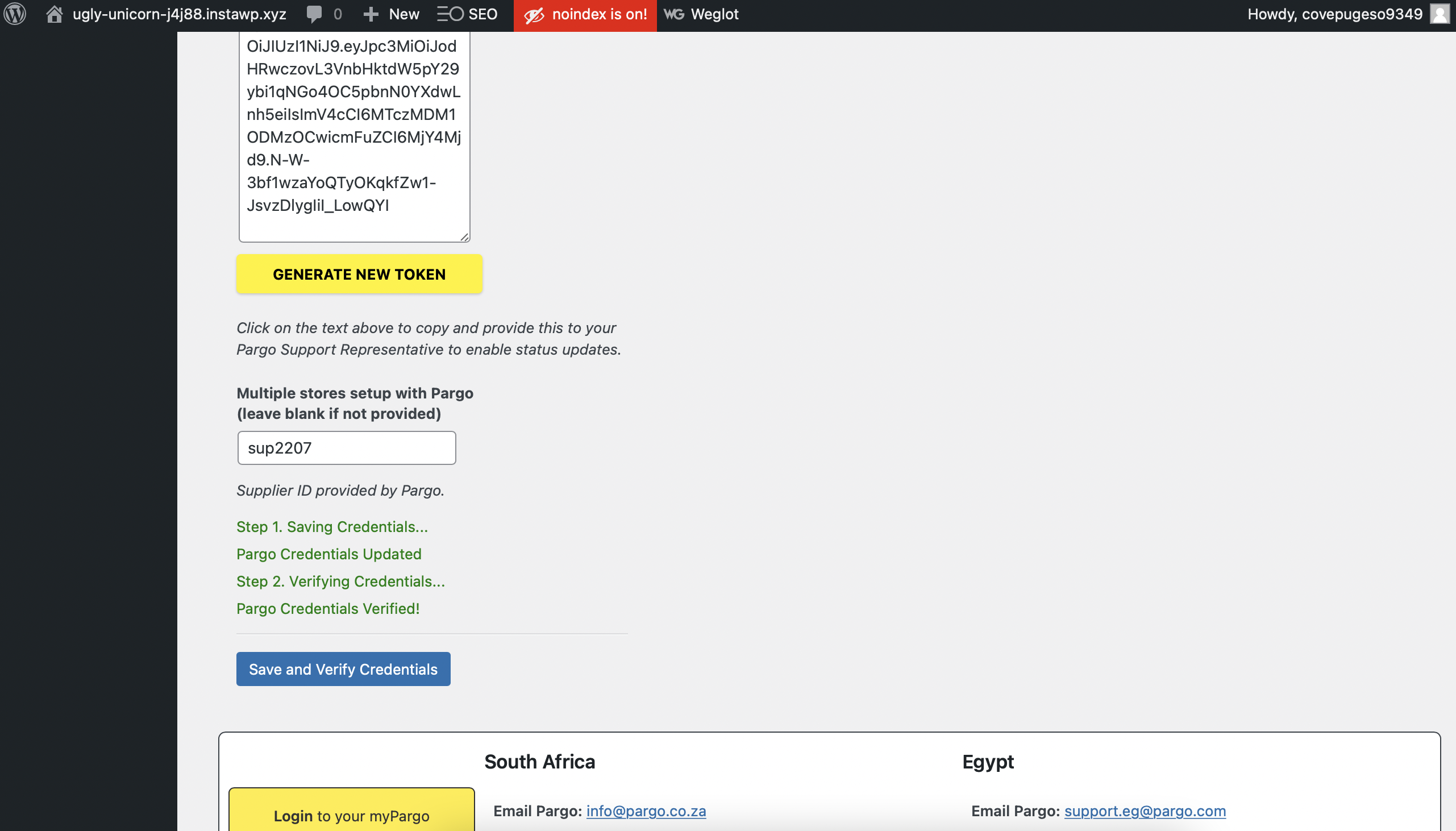Click the plus New content icon

pyautogui.click(x=371, y=14)
